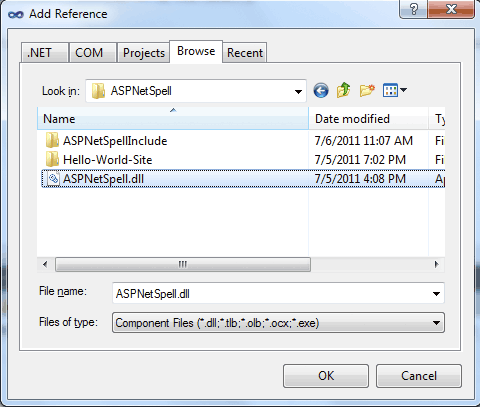Click the ASPNetSpellInclude folder icon
480x407 pixels.
(52, 140)
